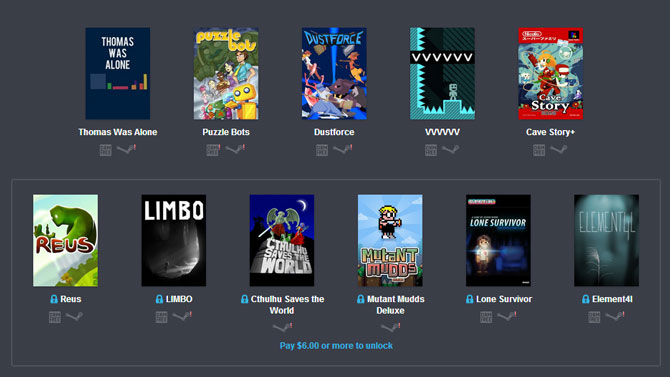Select the VVVVVV cover thumbnail

coord(442,74)
